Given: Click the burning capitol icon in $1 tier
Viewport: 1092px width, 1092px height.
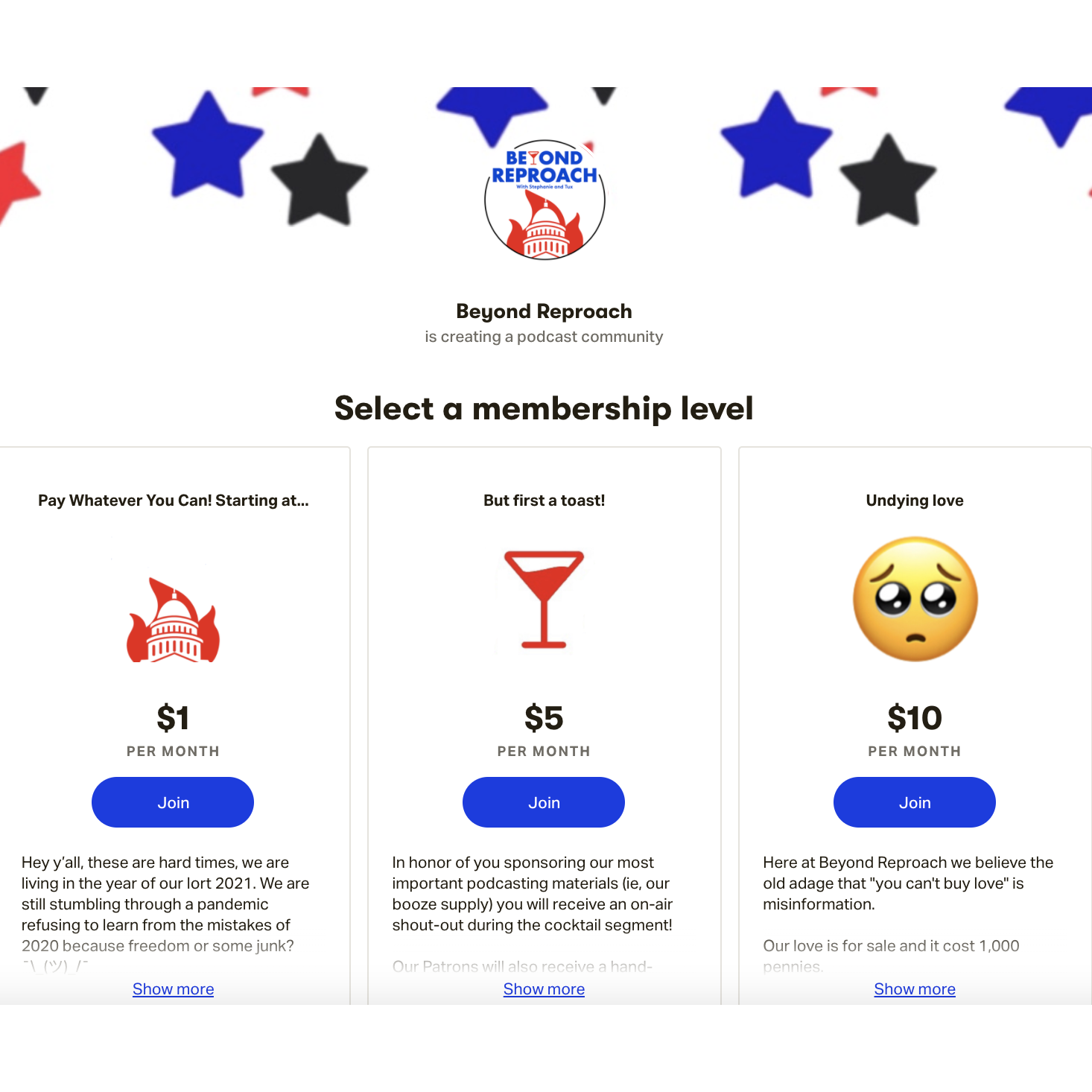Looking at the screenshot, I should [173, 620].
